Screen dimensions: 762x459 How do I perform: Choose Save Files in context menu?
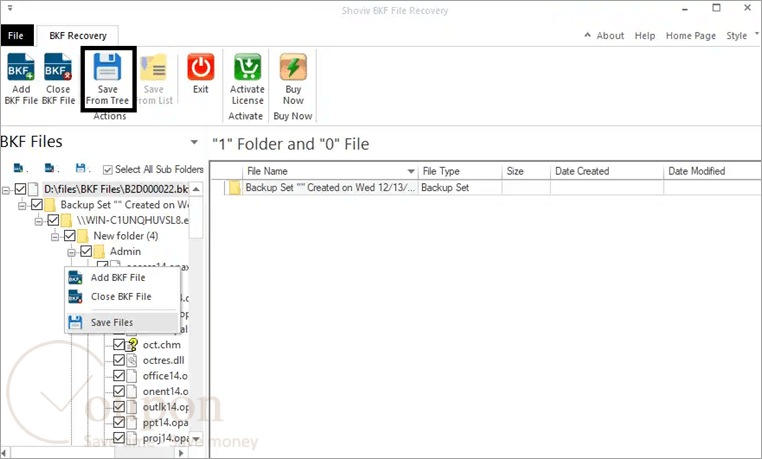(122, 322)
